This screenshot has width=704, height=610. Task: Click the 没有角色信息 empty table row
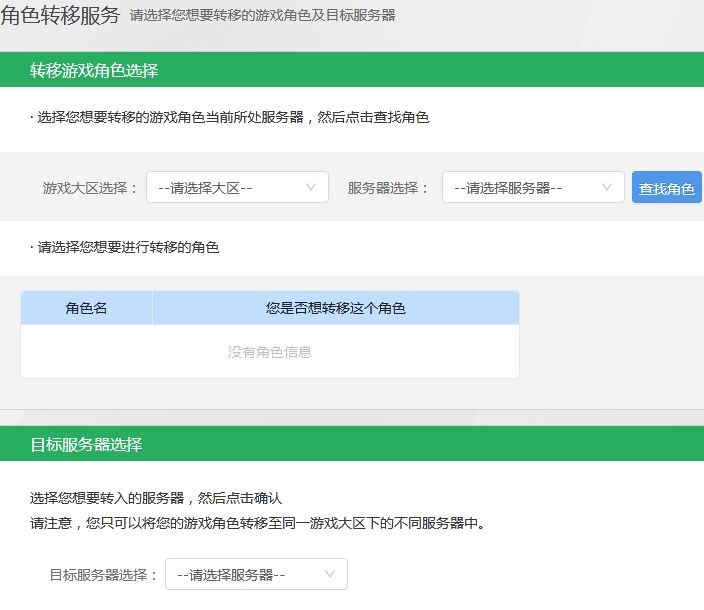270,351
